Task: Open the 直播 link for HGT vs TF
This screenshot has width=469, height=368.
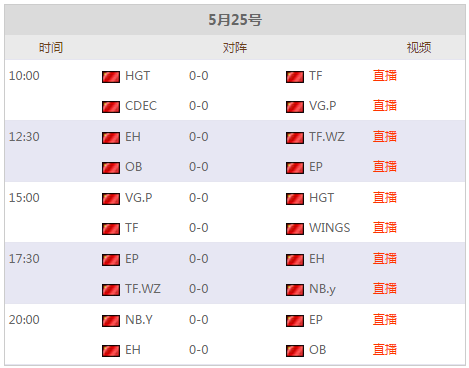Action: point(385,76)
